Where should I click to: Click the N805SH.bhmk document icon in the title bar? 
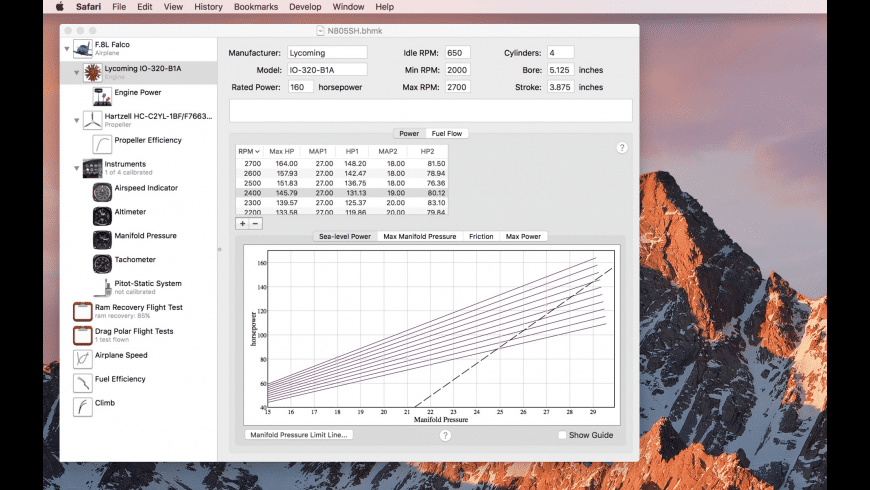tap(320, 31)
